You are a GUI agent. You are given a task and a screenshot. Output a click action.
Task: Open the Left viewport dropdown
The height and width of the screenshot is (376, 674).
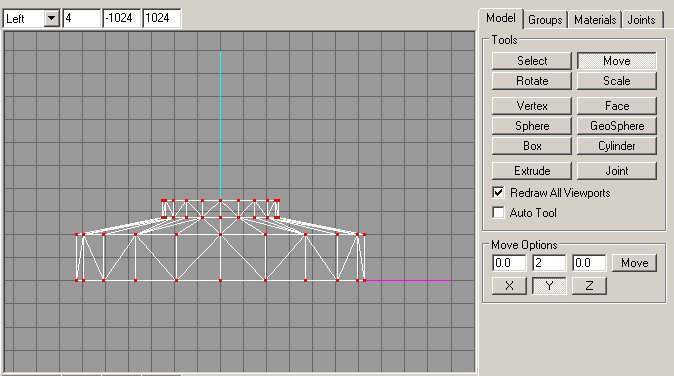tap(52, 18)
